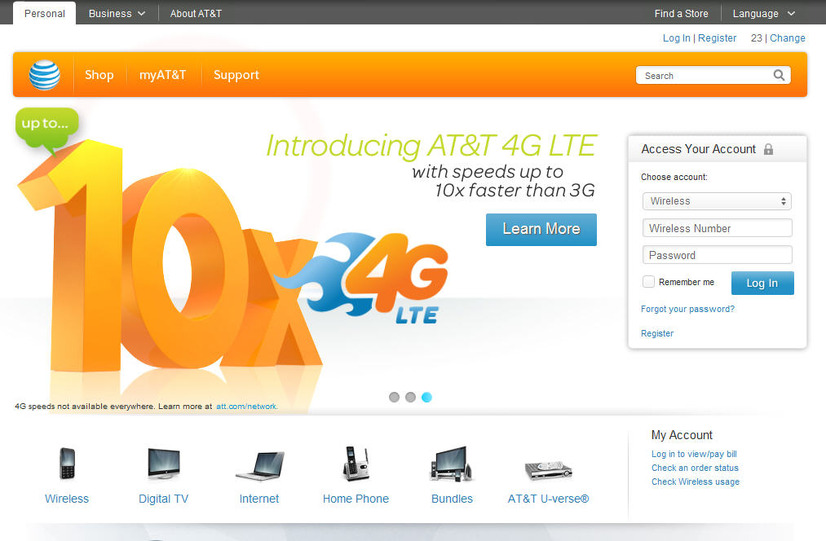Select the second carousel dot

pyautogui.click(x=410, y=397)
